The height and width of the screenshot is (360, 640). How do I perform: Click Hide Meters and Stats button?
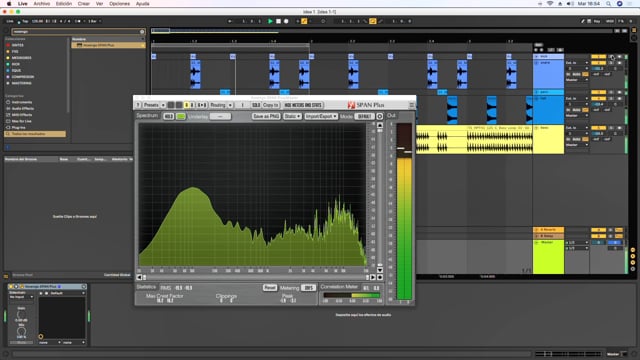(302, 105)
